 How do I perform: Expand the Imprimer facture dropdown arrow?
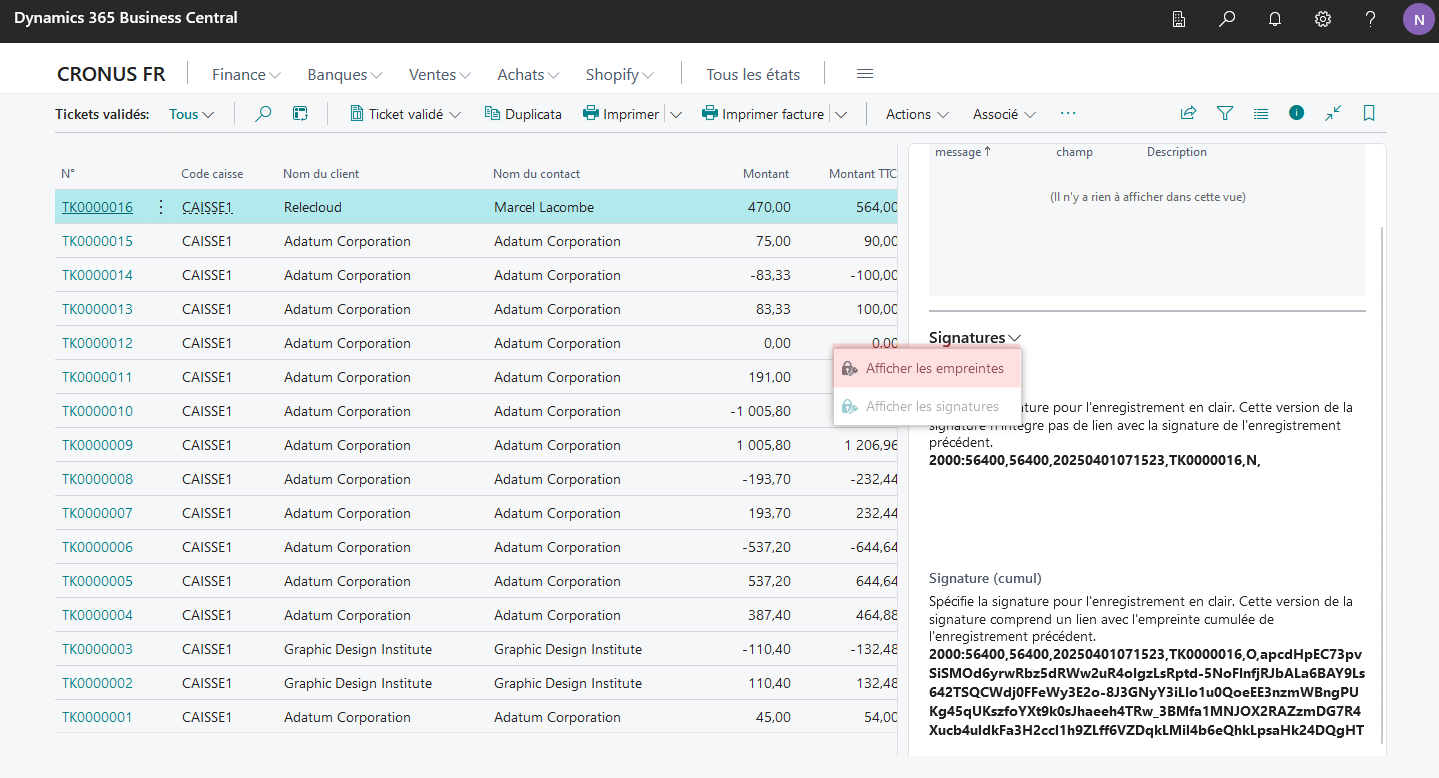(841, 115)
